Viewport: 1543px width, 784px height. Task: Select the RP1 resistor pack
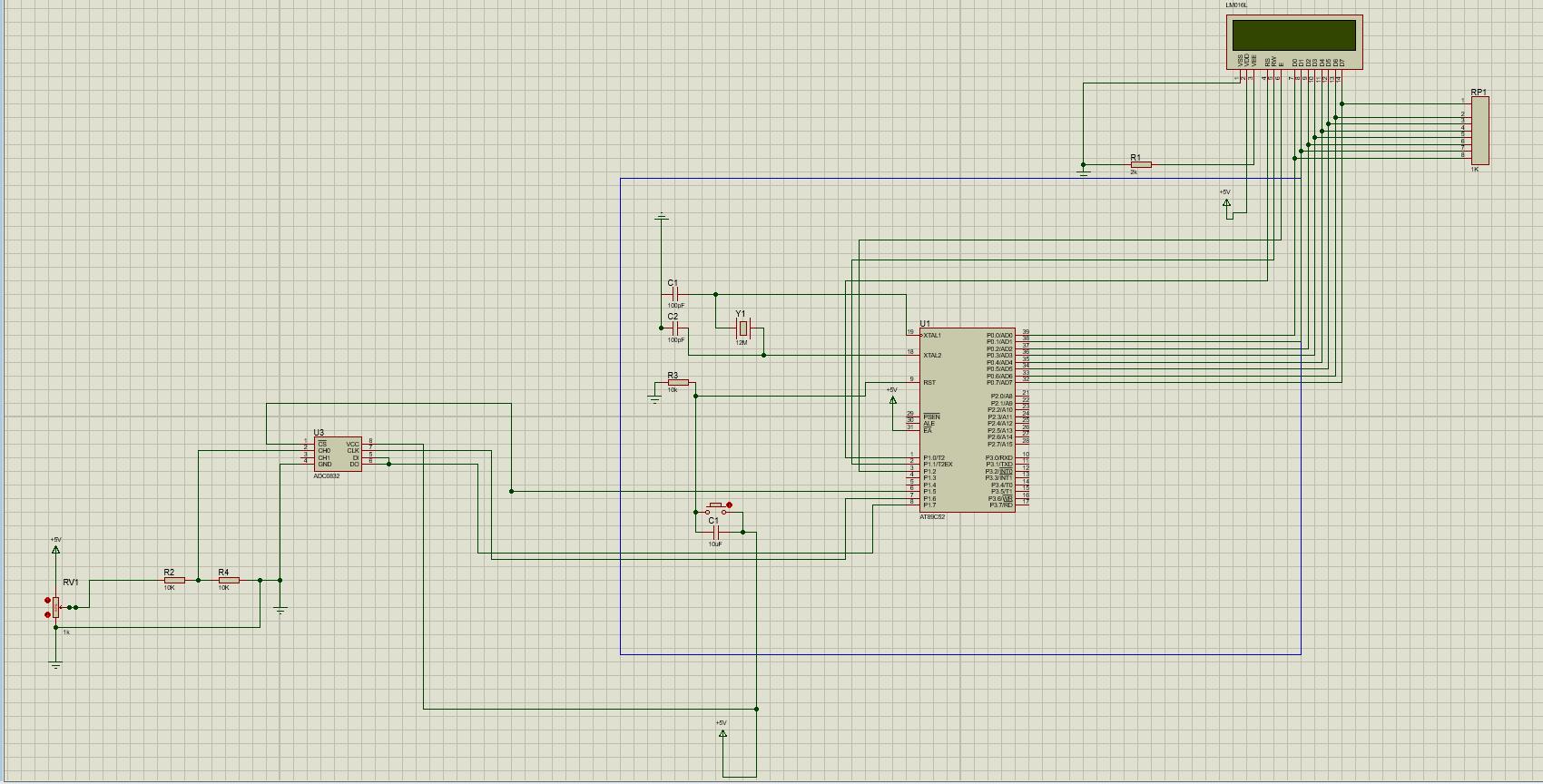pyautogui.click(x=1479, y=131)
